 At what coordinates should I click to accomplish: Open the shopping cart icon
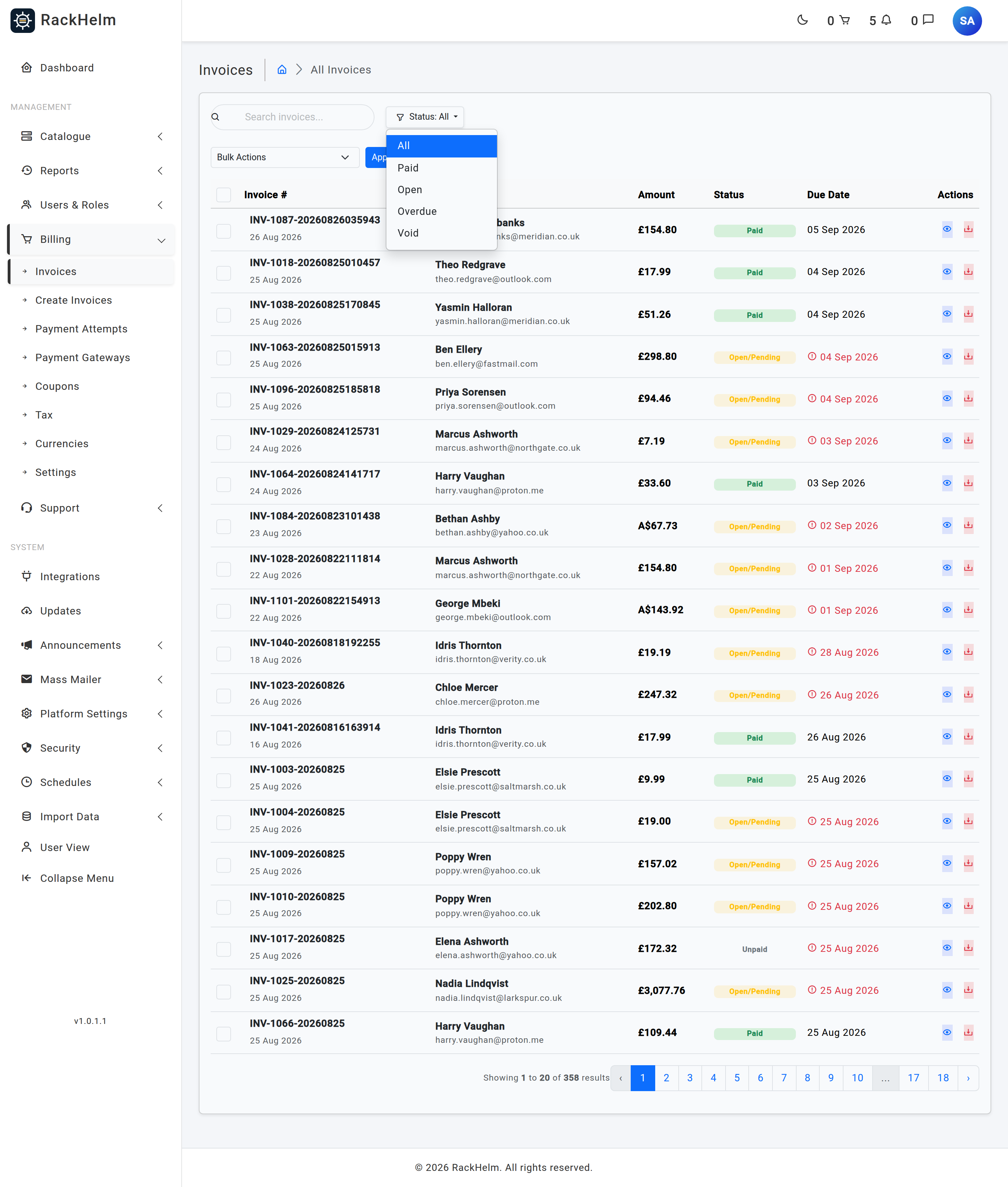pos(845,21)
